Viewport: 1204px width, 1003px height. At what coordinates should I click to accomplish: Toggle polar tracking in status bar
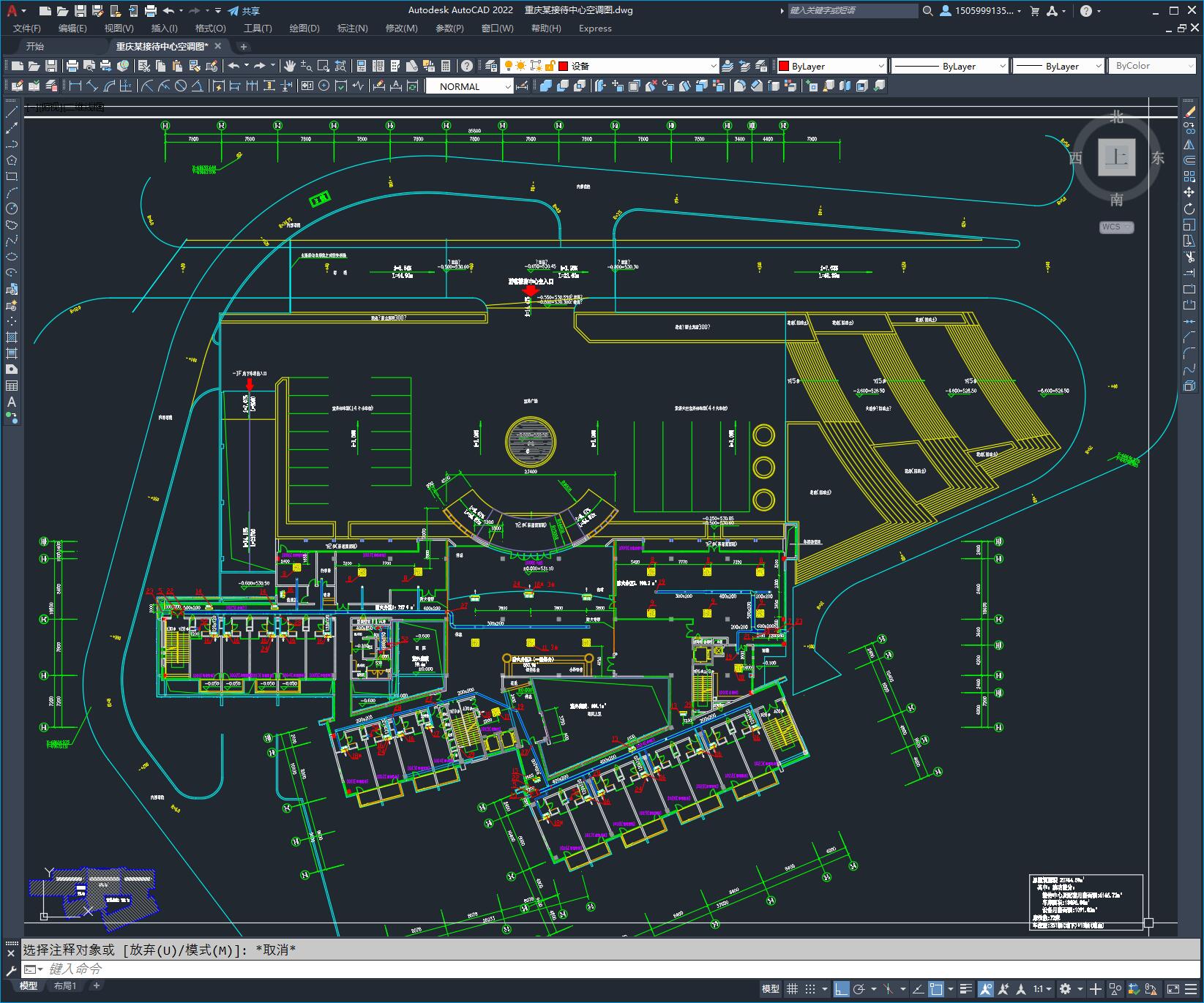[x=859, y=990]
